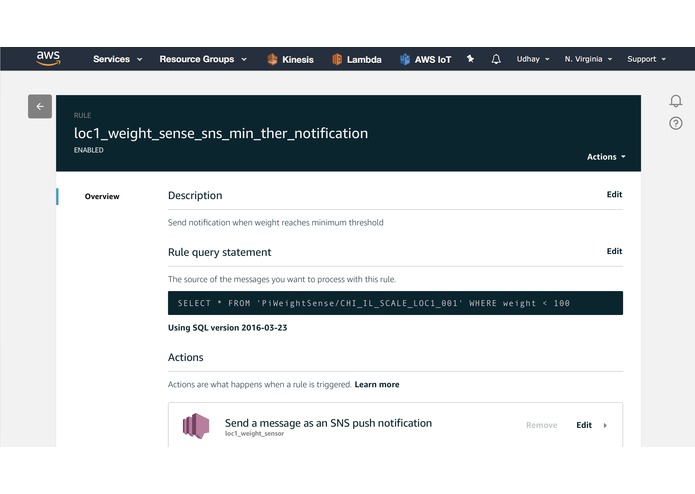The width and height of the screenshot is (695, 494).
Task: Open the Support dropdown menu
Action: (646, 59)
